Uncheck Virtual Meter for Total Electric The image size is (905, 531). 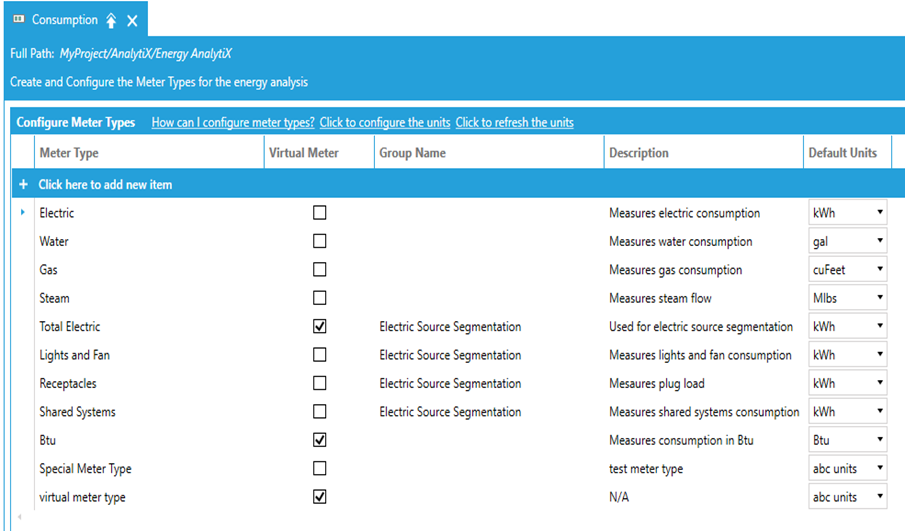click(320, 326)
